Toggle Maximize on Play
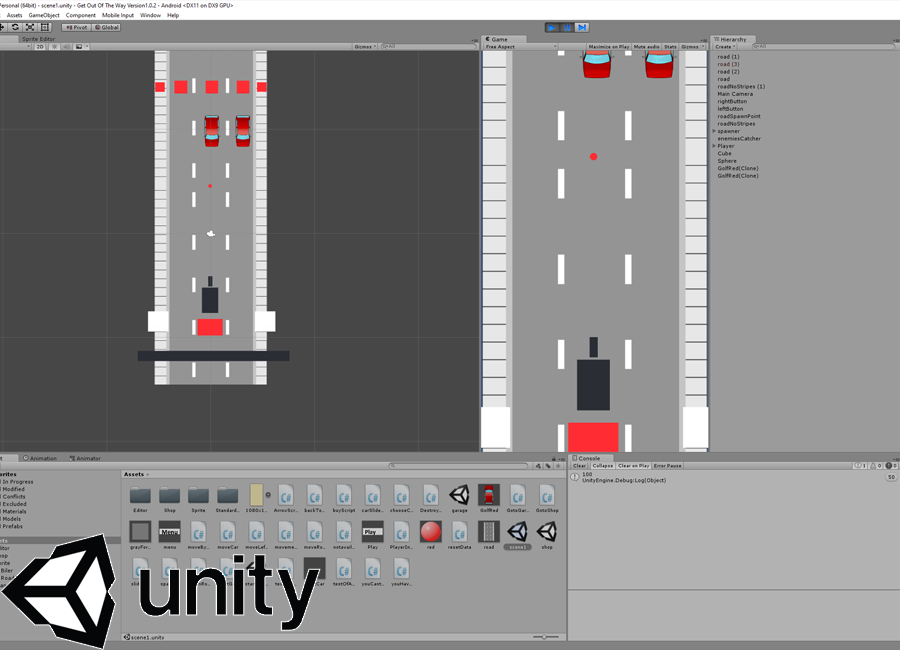 point(609,46)
